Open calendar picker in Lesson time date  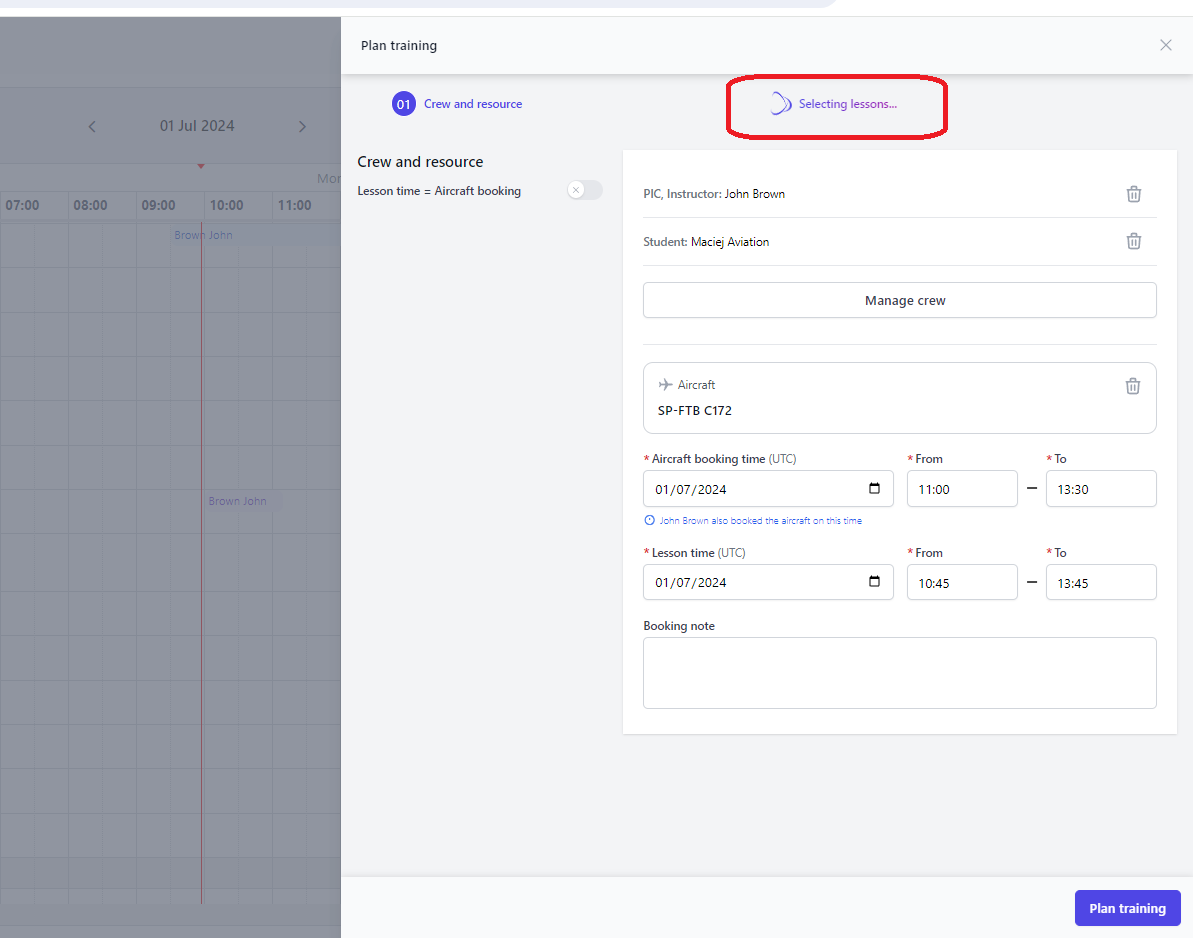pos(874,582)
